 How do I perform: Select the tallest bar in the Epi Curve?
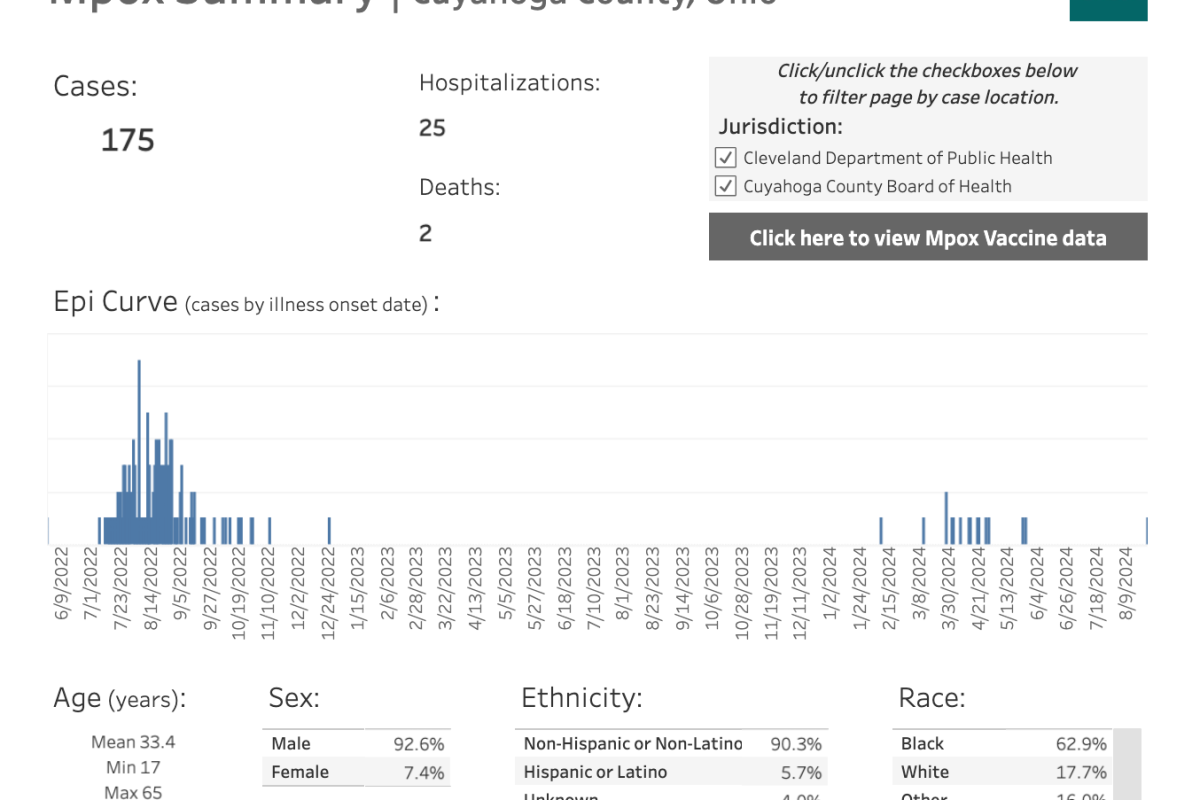coord(139,452)
